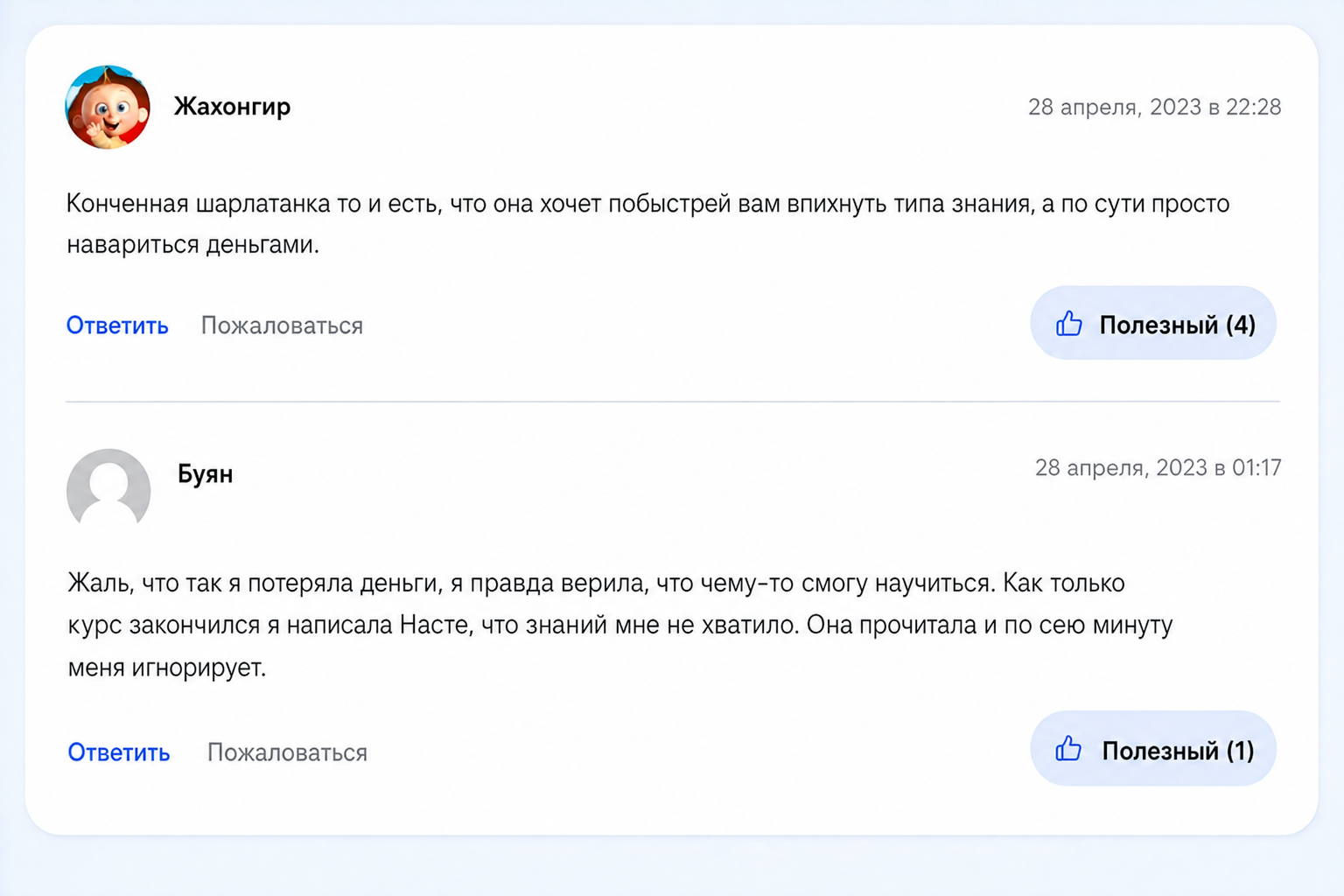This screenshot has height=896, width=1344.
Task: Reply to Жахонгир via Ответить
Action: tap(117, 325)
